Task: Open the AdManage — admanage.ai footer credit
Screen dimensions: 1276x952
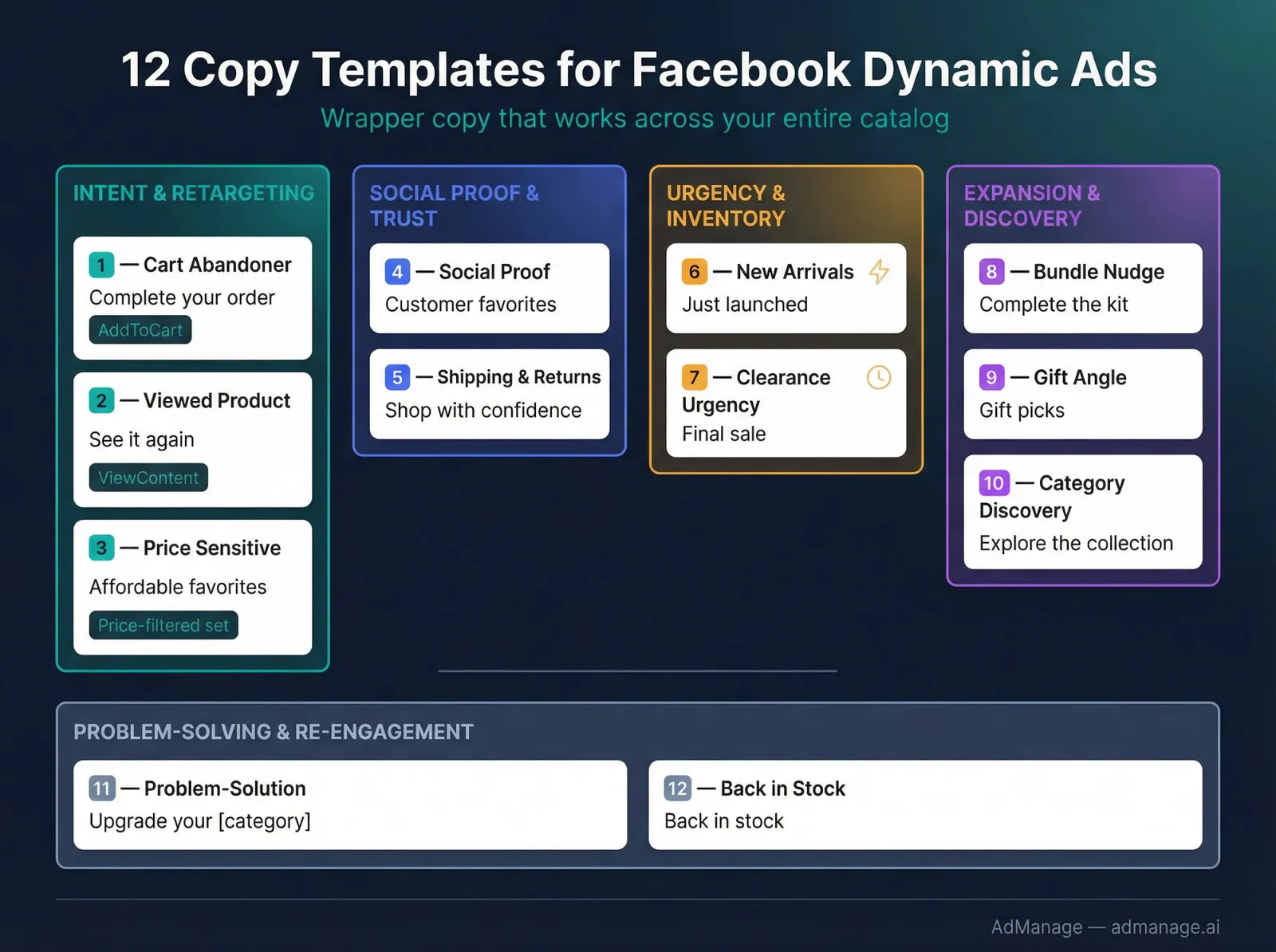Action: click(1105, 927)
